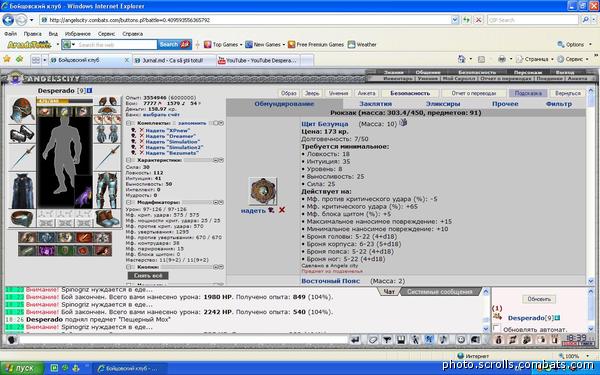This screenshot has width=600, height=375.
Task: Select the Щит Безумца shield thumbnail
Action: coord(262,191)
